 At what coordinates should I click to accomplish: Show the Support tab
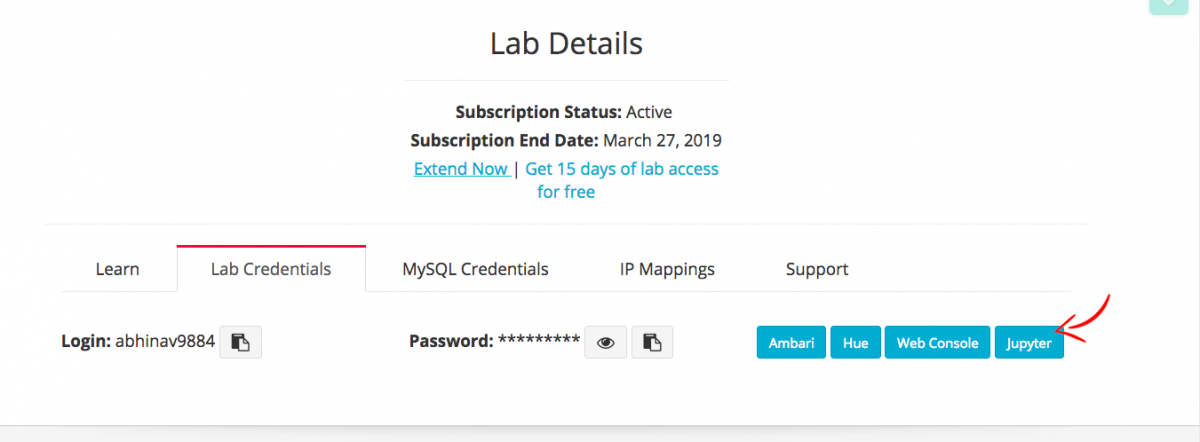pyautogui.click(x=817, y=269)
